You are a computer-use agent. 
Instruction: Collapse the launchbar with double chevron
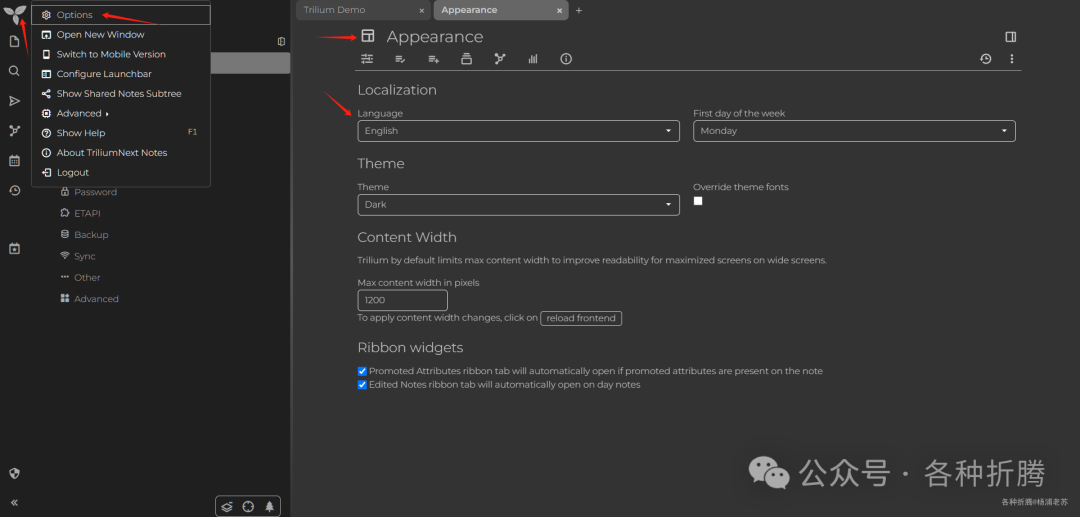[x=14, y=503]
